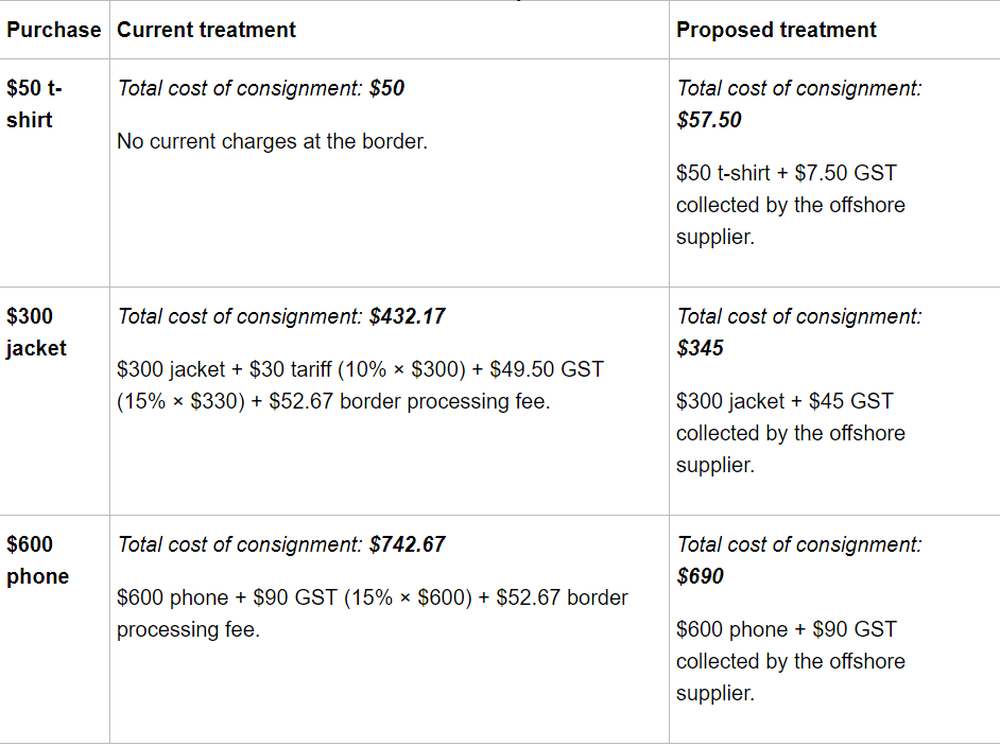Select the $432.17 current total cost line

(281, 316)
